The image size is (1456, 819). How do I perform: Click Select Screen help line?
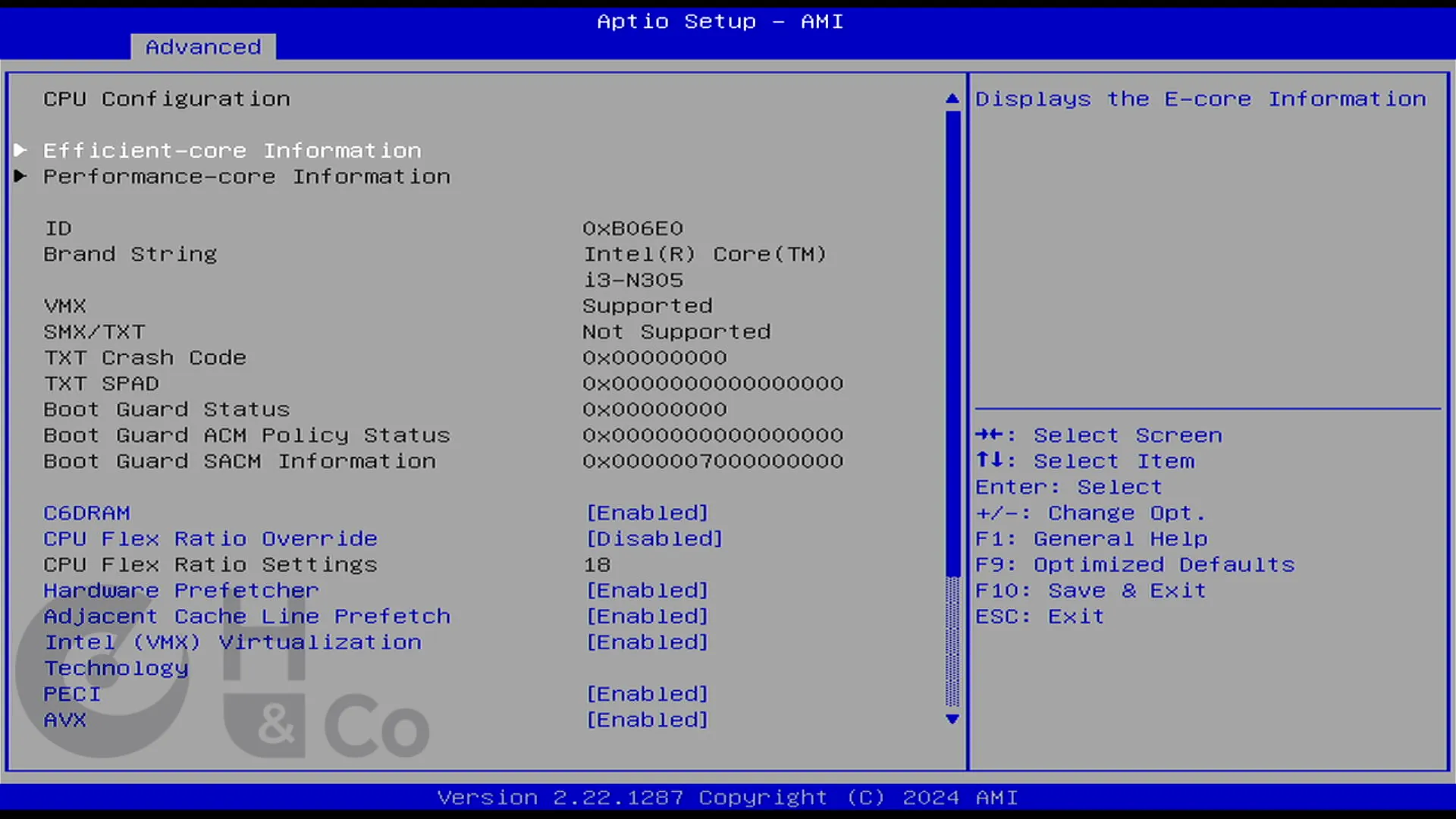[1099, 435]
